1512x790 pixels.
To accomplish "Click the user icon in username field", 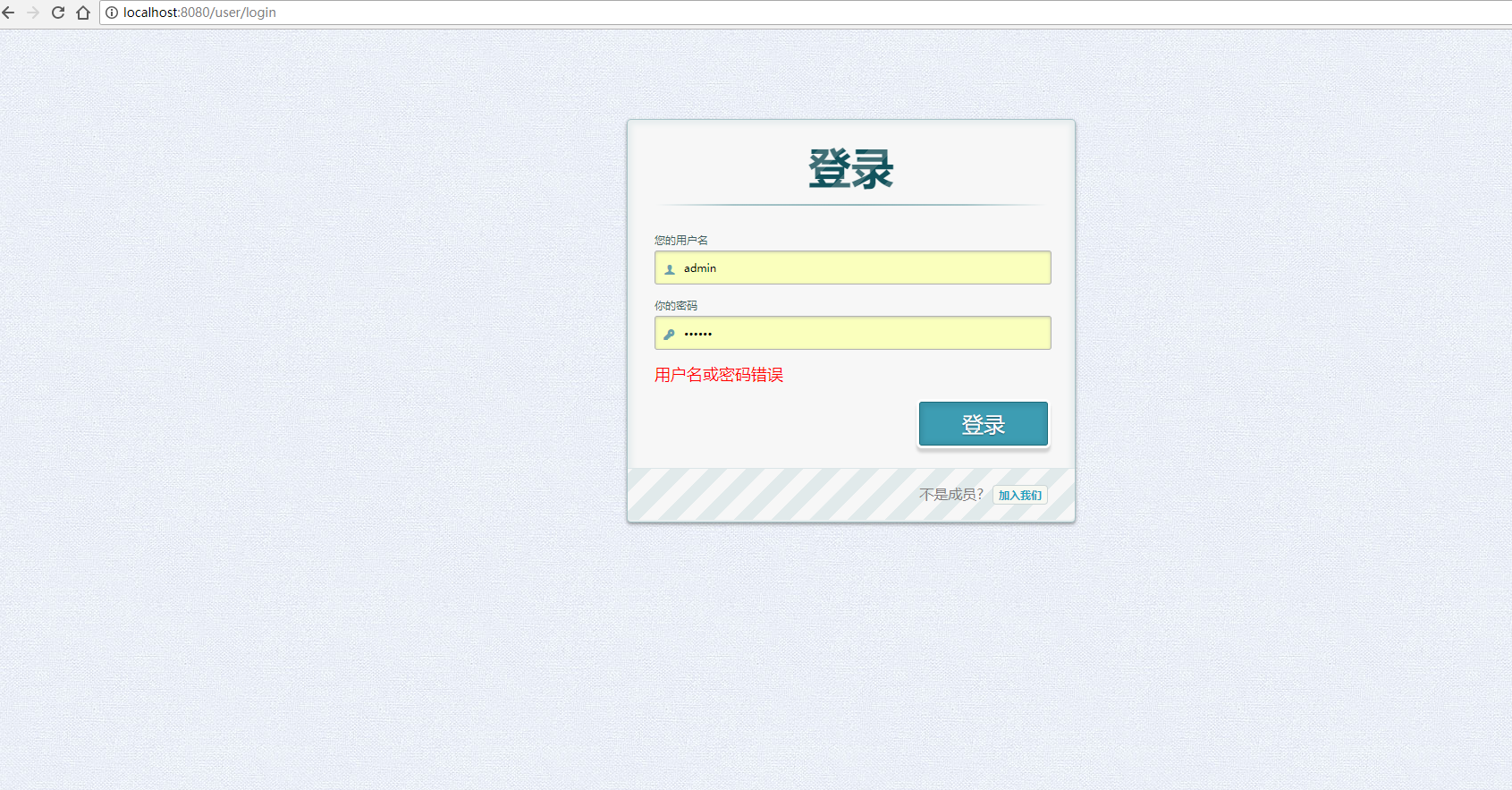I will 670,268.
